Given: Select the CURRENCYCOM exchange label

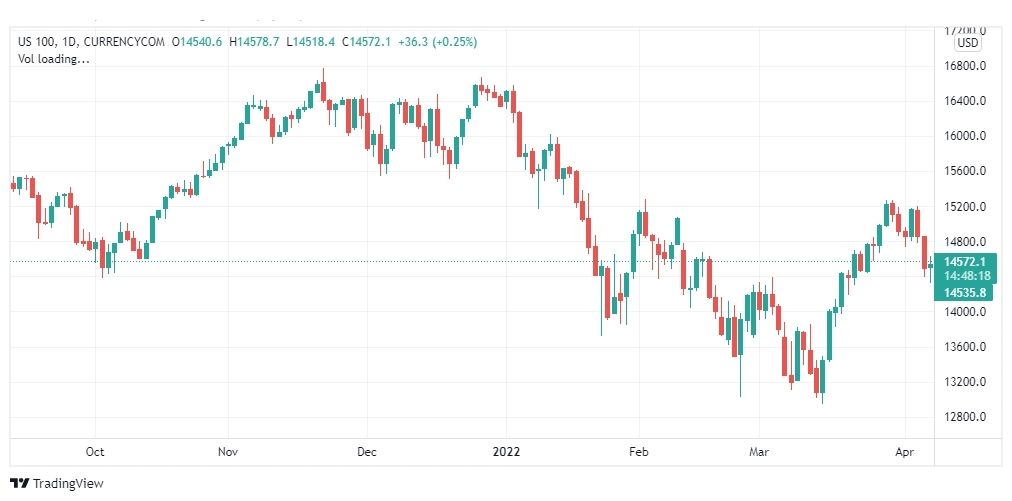Looking at the screenshot, I should point(125,42).
